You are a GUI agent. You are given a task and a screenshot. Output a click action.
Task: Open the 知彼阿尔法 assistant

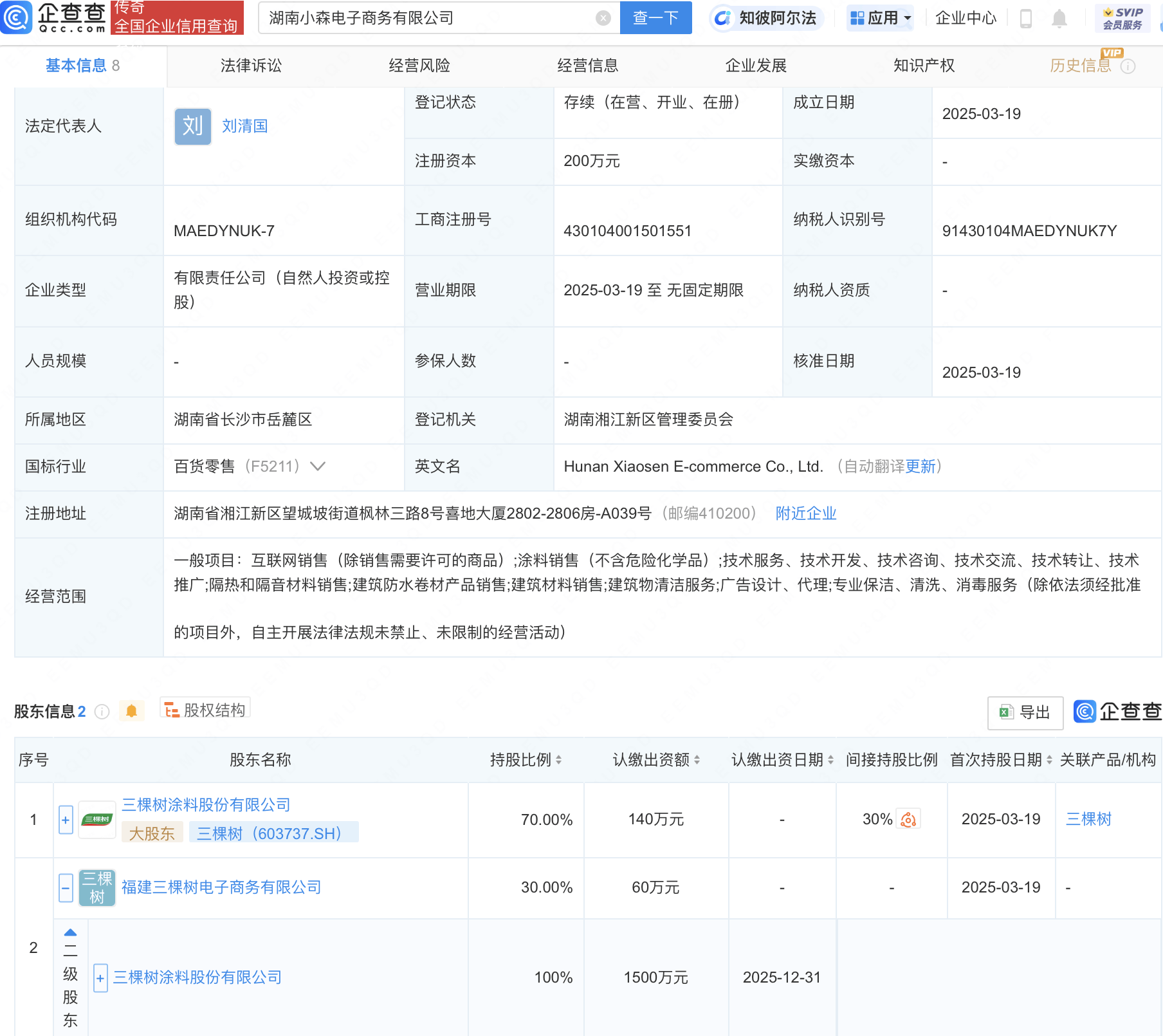click(x=766, y=18)
